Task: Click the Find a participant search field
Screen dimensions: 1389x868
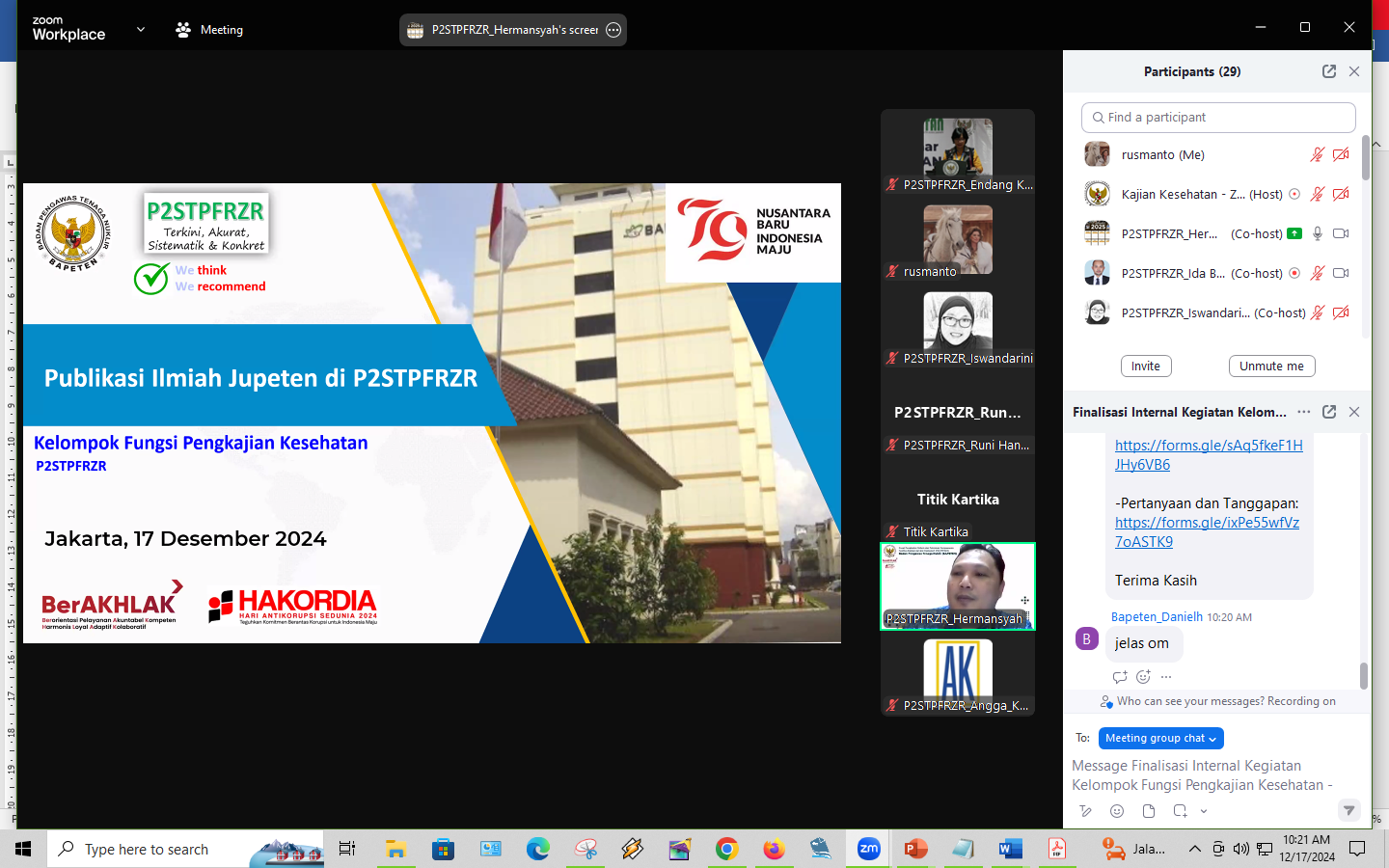Action: [x=1218, y=118]
